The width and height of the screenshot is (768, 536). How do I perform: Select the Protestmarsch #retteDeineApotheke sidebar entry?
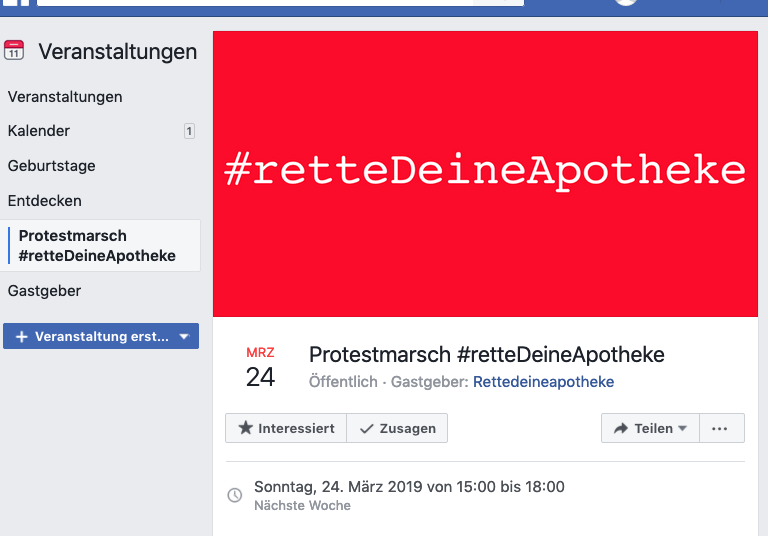coord(97,246)
